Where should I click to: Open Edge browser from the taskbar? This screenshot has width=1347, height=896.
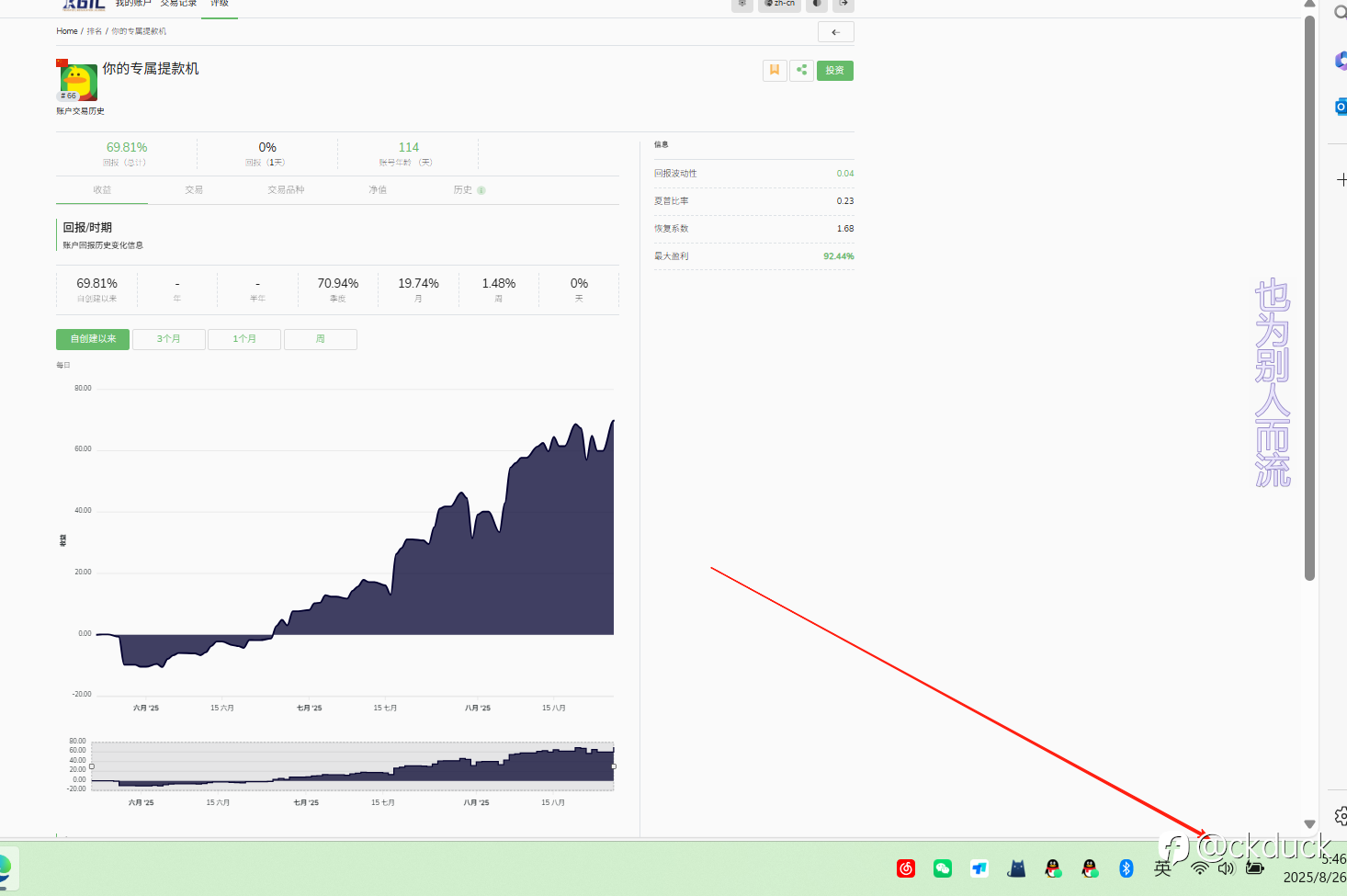click(5, 868)
